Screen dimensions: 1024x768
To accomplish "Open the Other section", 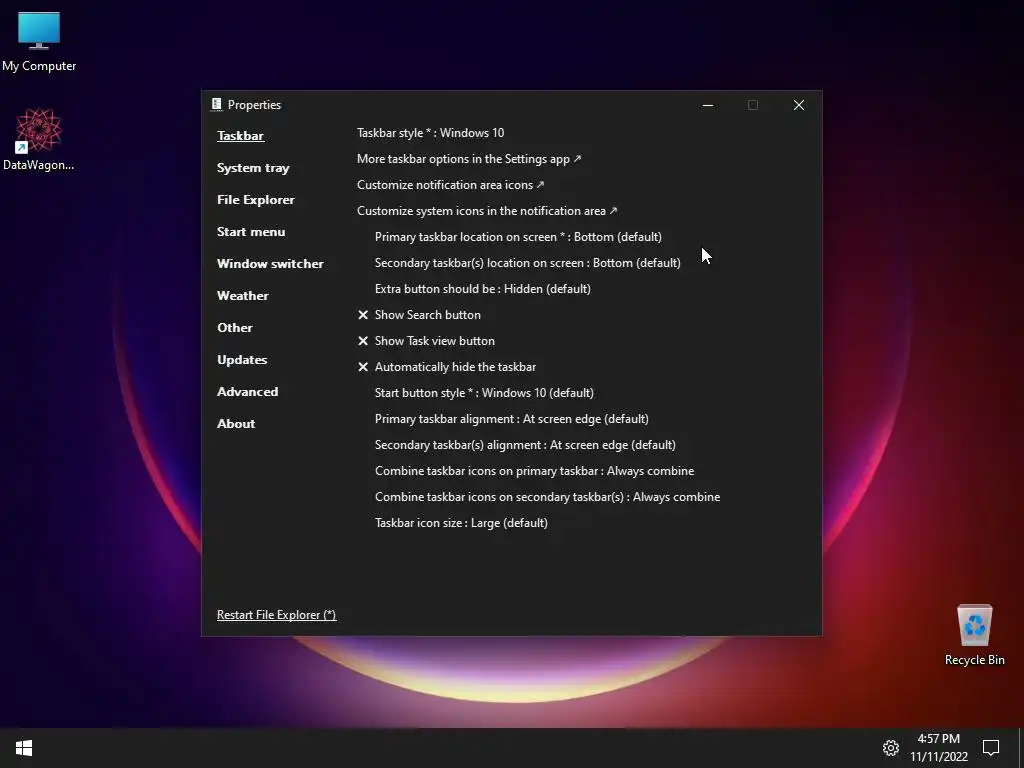I will pyautogui.click(x=234, y=328).
